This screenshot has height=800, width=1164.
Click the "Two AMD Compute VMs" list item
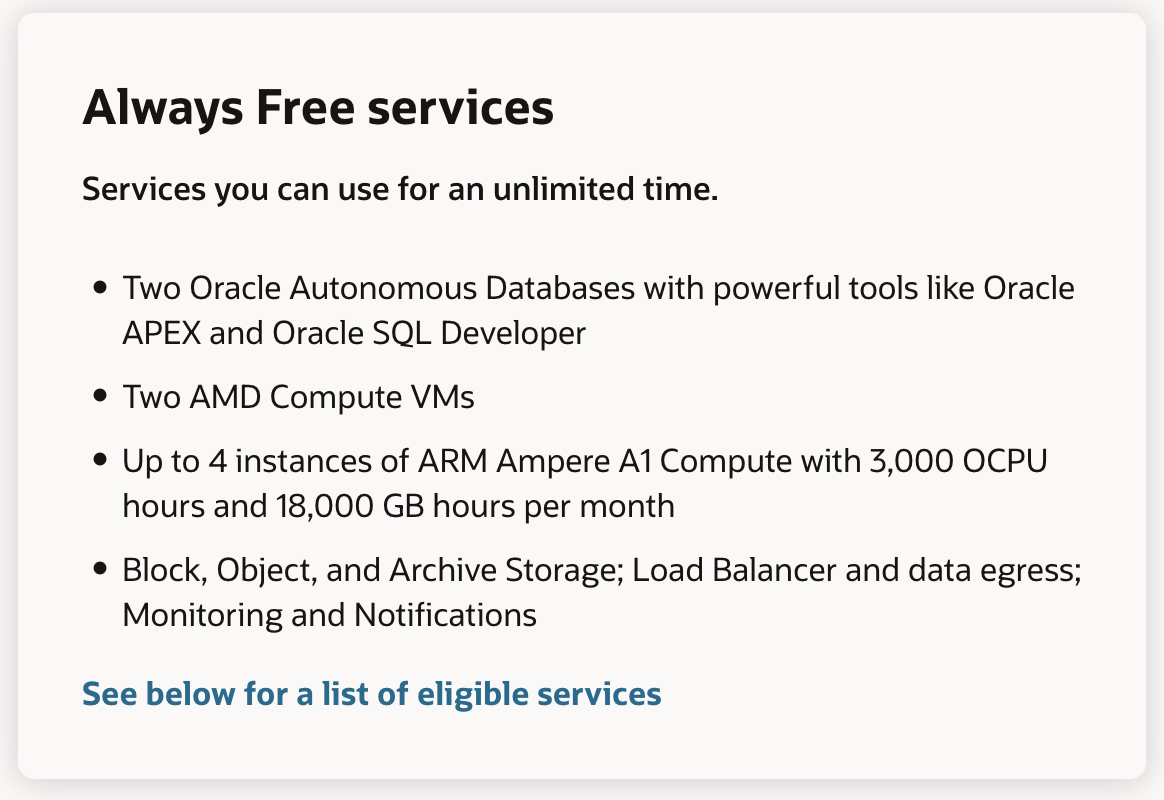pos(298,397)
